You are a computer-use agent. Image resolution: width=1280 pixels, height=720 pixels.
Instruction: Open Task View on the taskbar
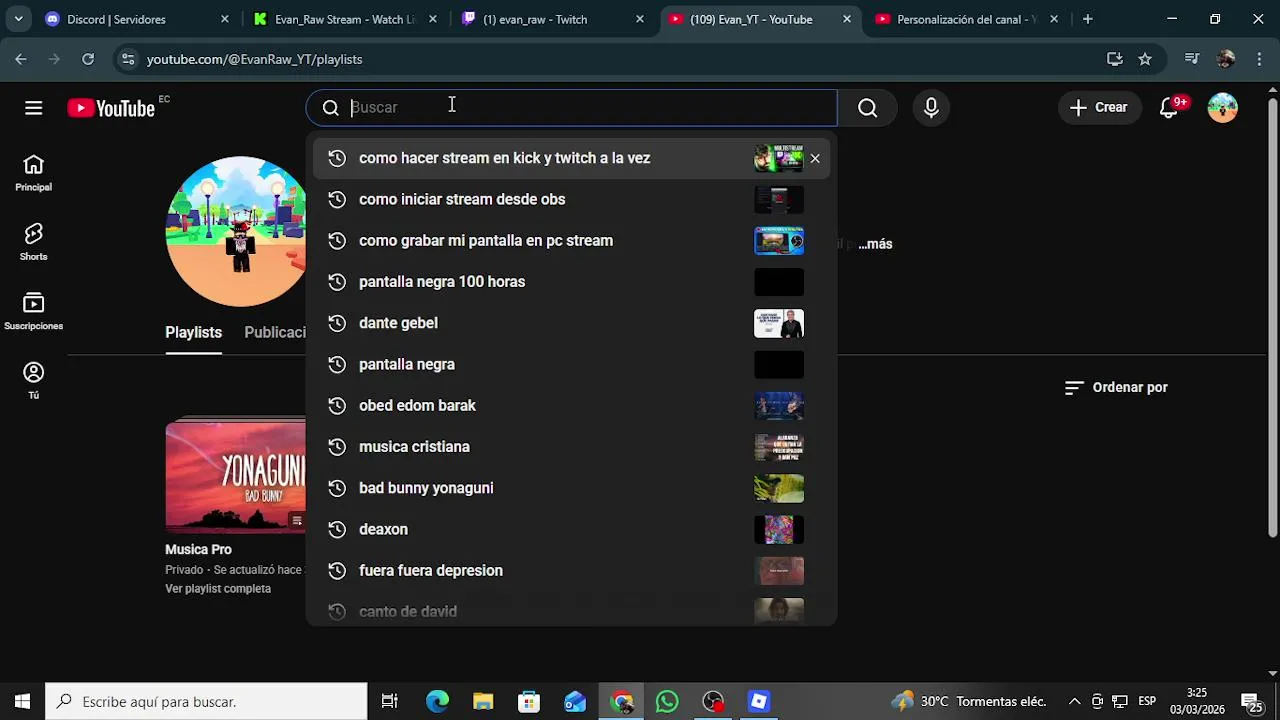[390, 702]
